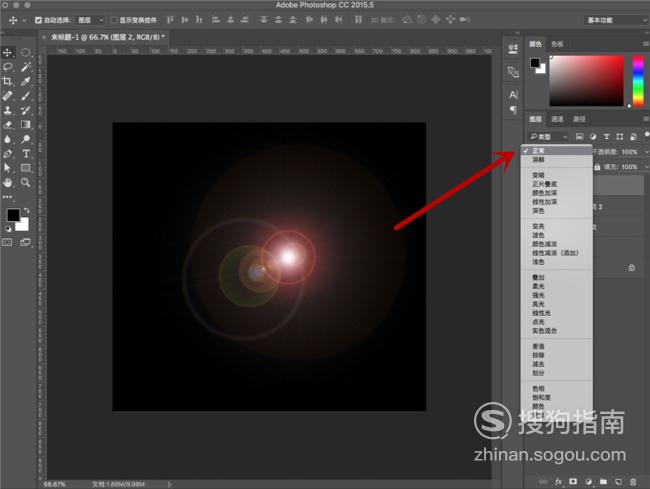Select the Path Selection tool

7,168
